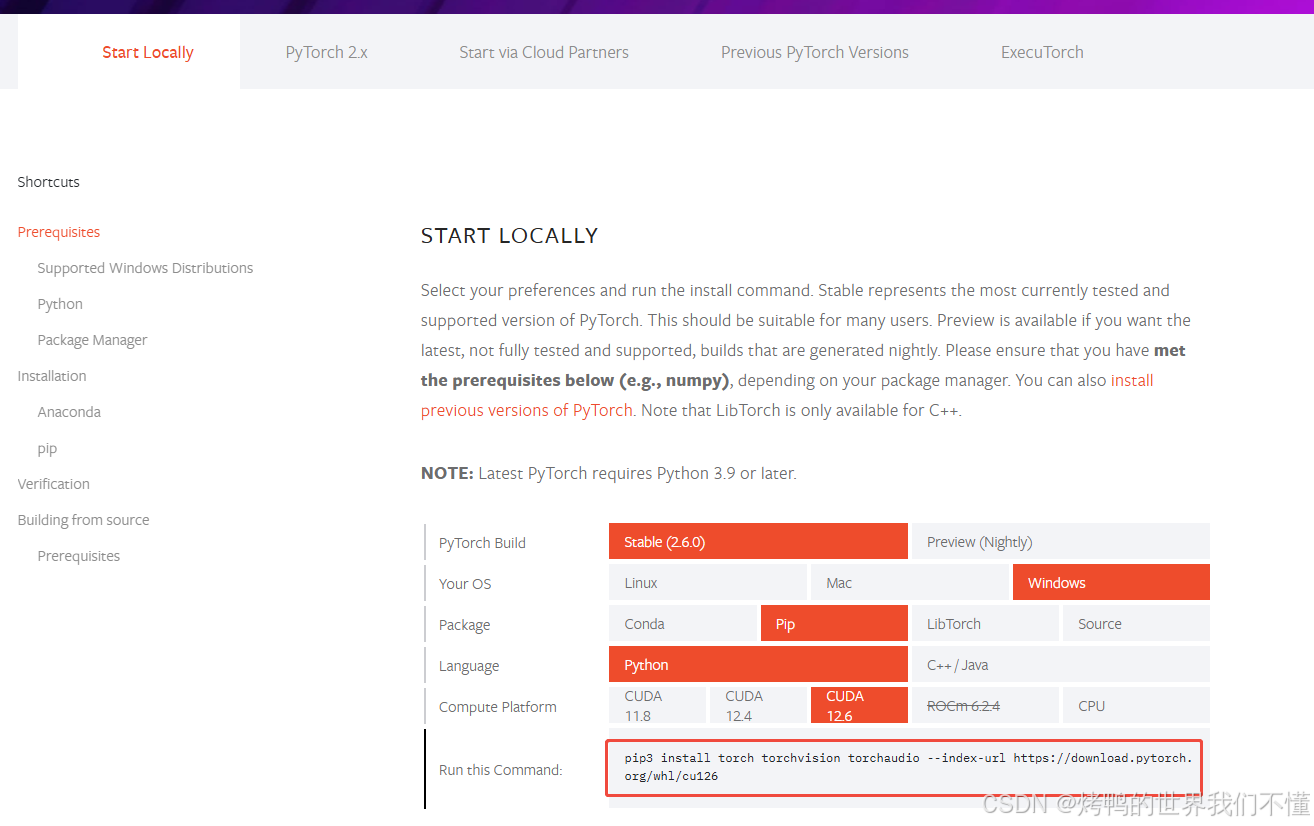The height and width of the screenshot is (826, 1314).
Task: Click the Compute Platform row label
Action: point(498,707)
